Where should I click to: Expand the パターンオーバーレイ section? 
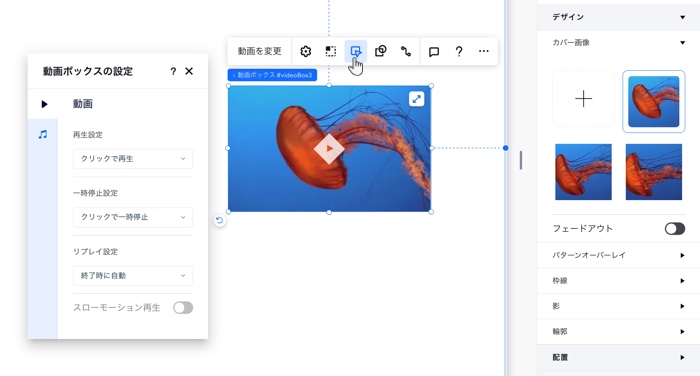[x=619, y=255]
